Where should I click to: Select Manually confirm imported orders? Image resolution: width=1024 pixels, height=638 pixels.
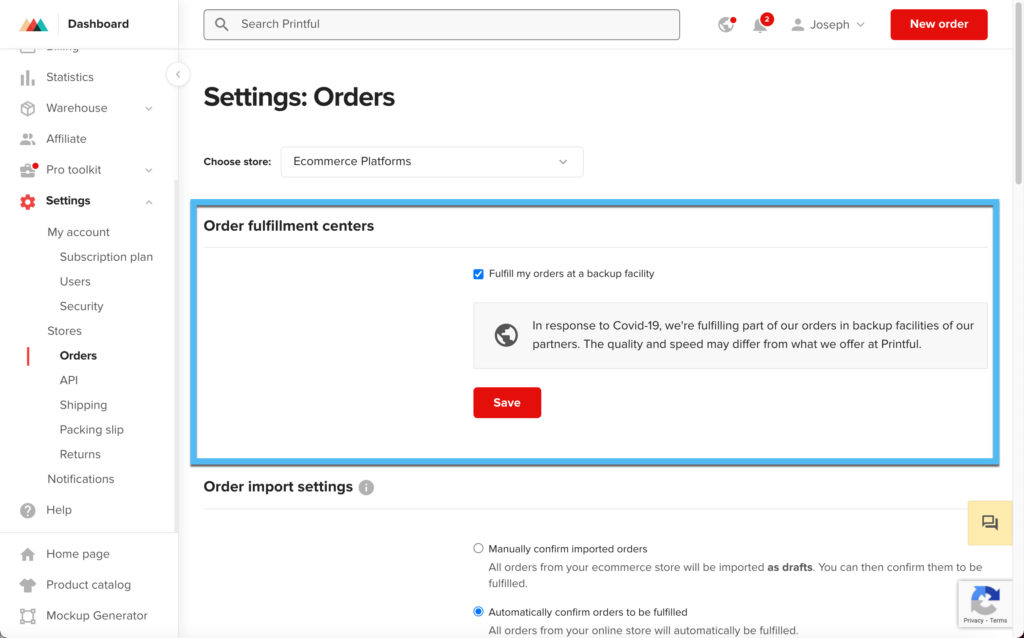pyautogui.click(x=479, y=549)
